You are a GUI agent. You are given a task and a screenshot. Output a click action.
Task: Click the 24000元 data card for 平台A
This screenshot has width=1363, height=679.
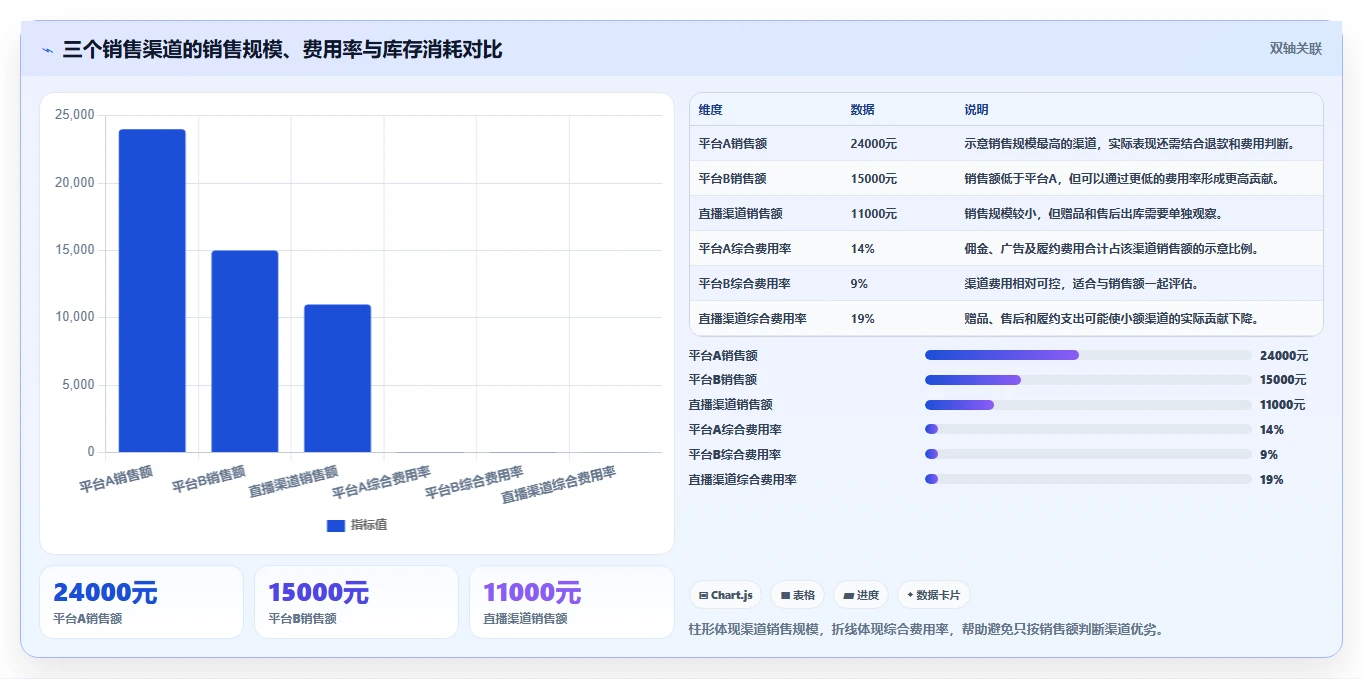click(141, 602)
